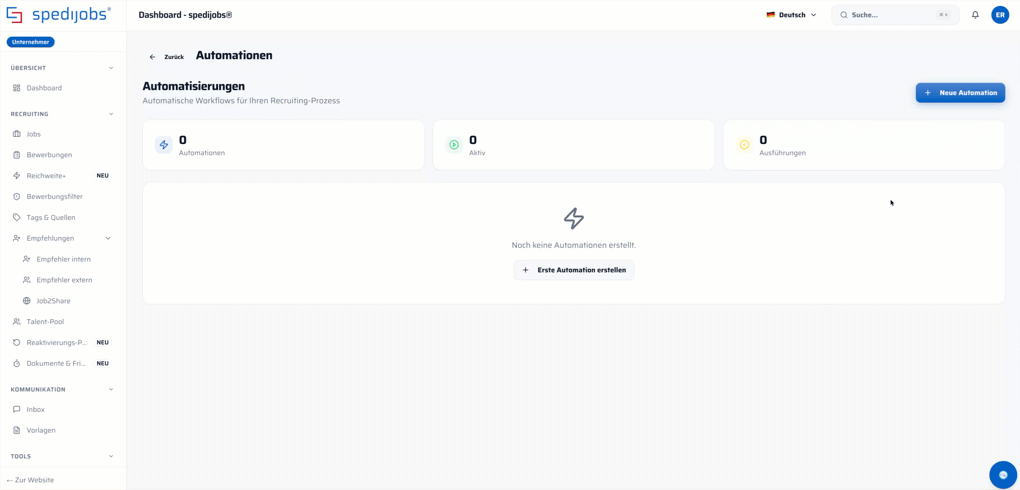Go back with Zurück button
1020x490 pixels.
[x=167, y=57]
